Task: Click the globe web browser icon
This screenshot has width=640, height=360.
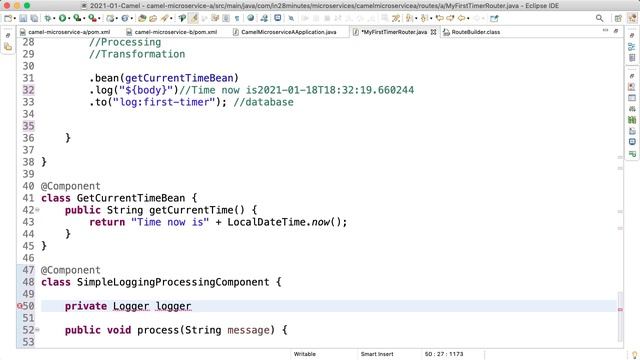Action: click(251, 18)
